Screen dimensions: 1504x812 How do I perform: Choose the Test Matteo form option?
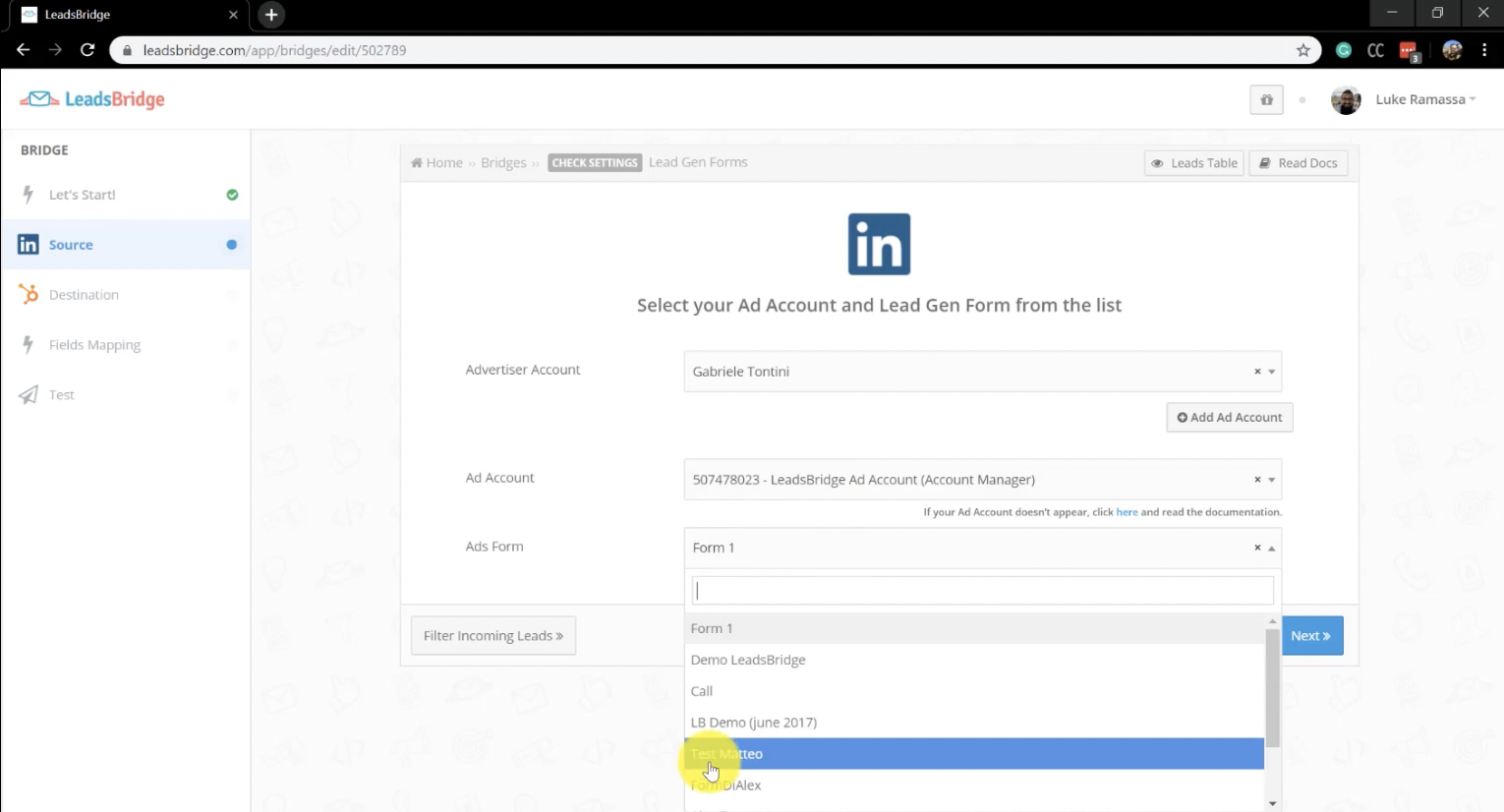[x=974, y=754]
